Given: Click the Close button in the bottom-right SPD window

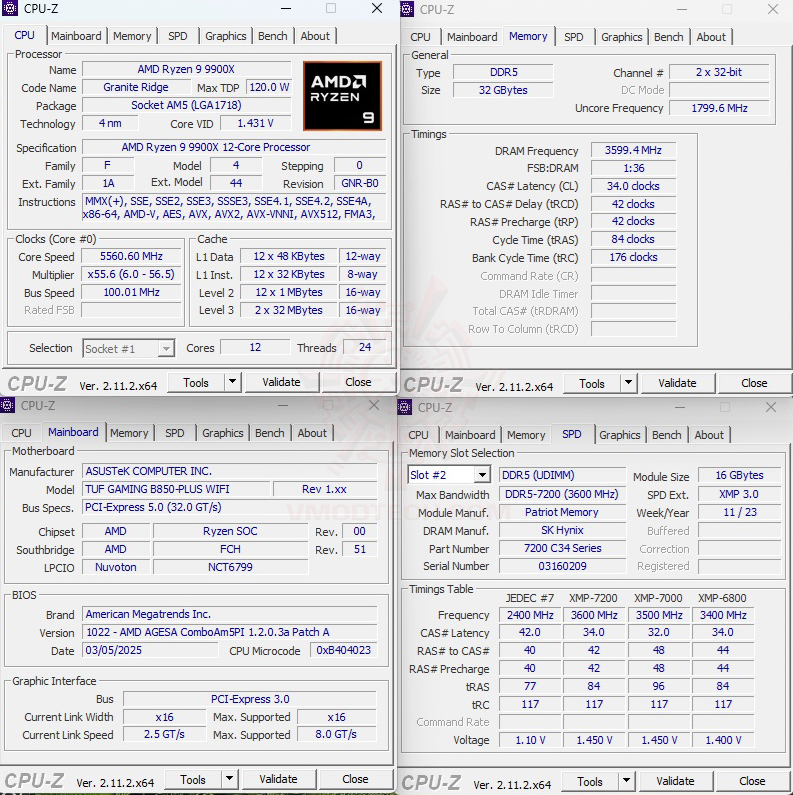Looking at the screenshot, I should tap(752, 781).
